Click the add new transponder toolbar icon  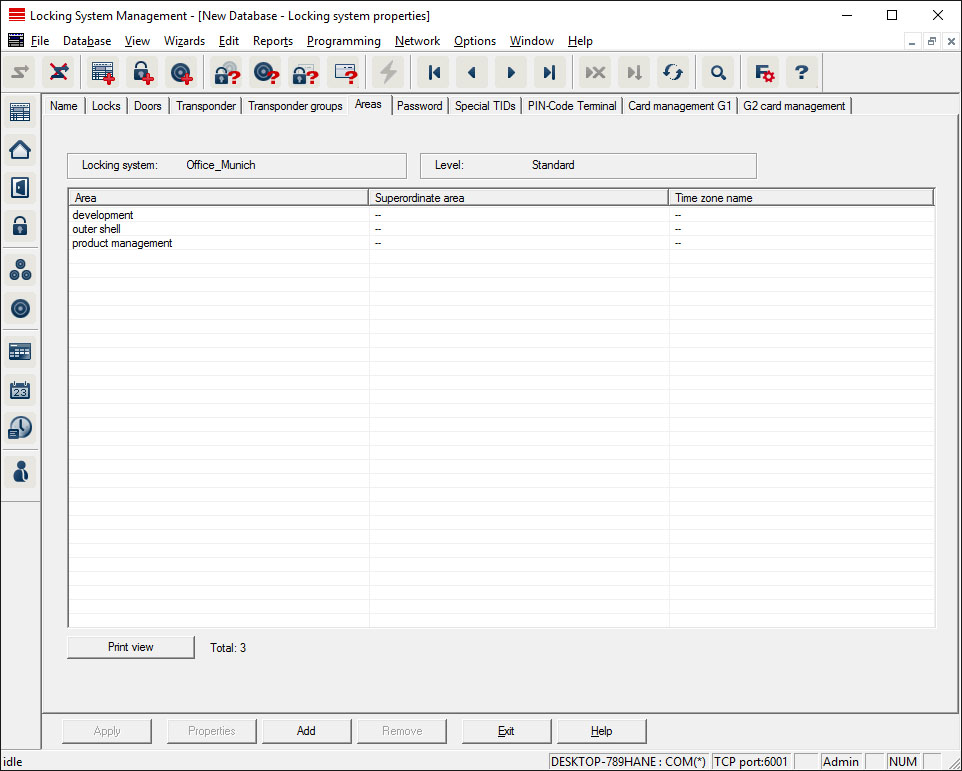coord(181,73)
